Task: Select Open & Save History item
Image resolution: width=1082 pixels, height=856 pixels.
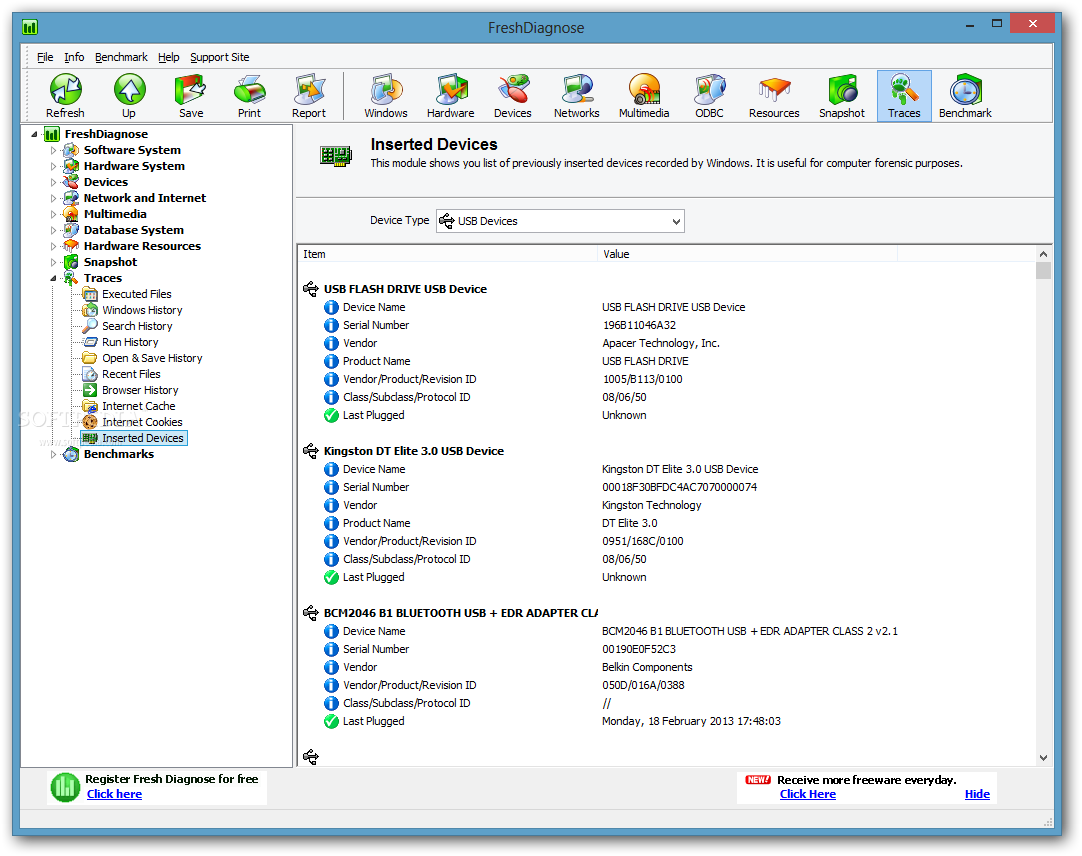Action: (153, 358)
